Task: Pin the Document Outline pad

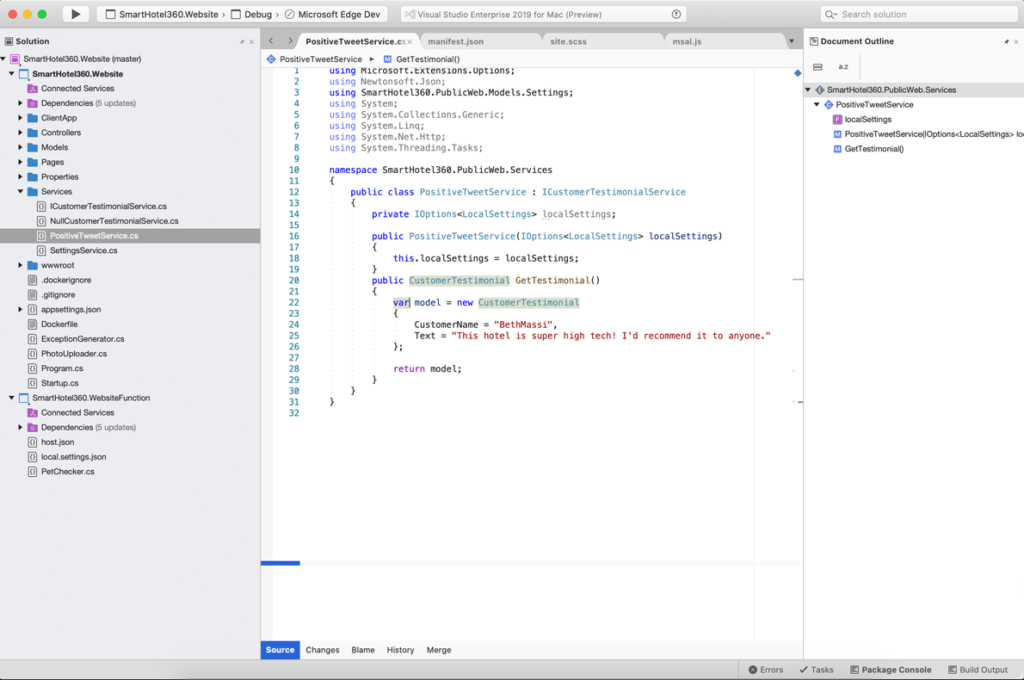Action: [1007, 41]
